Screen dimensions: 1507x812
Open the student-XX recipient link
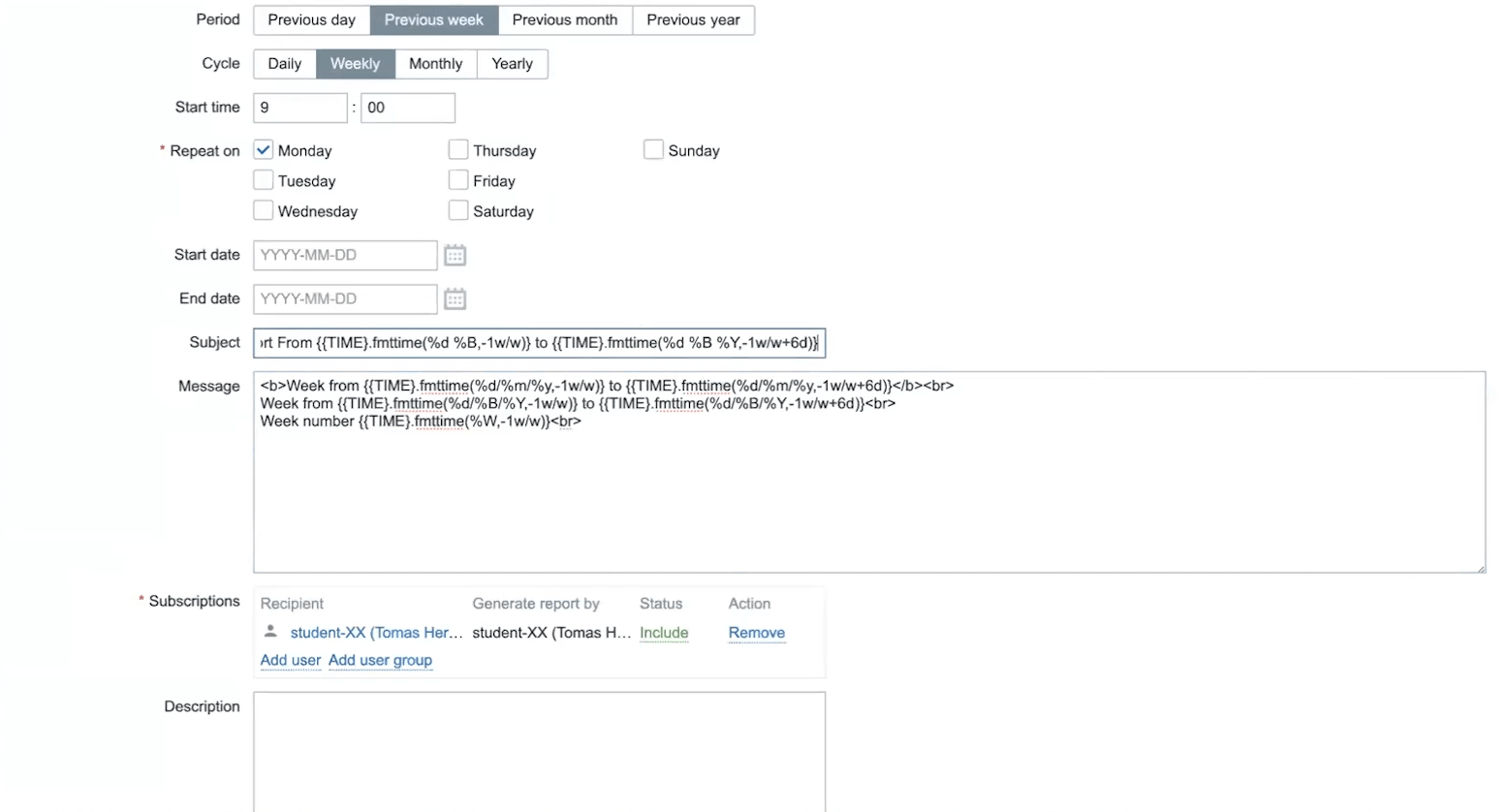pyautogui.click(x=374, y=632)
